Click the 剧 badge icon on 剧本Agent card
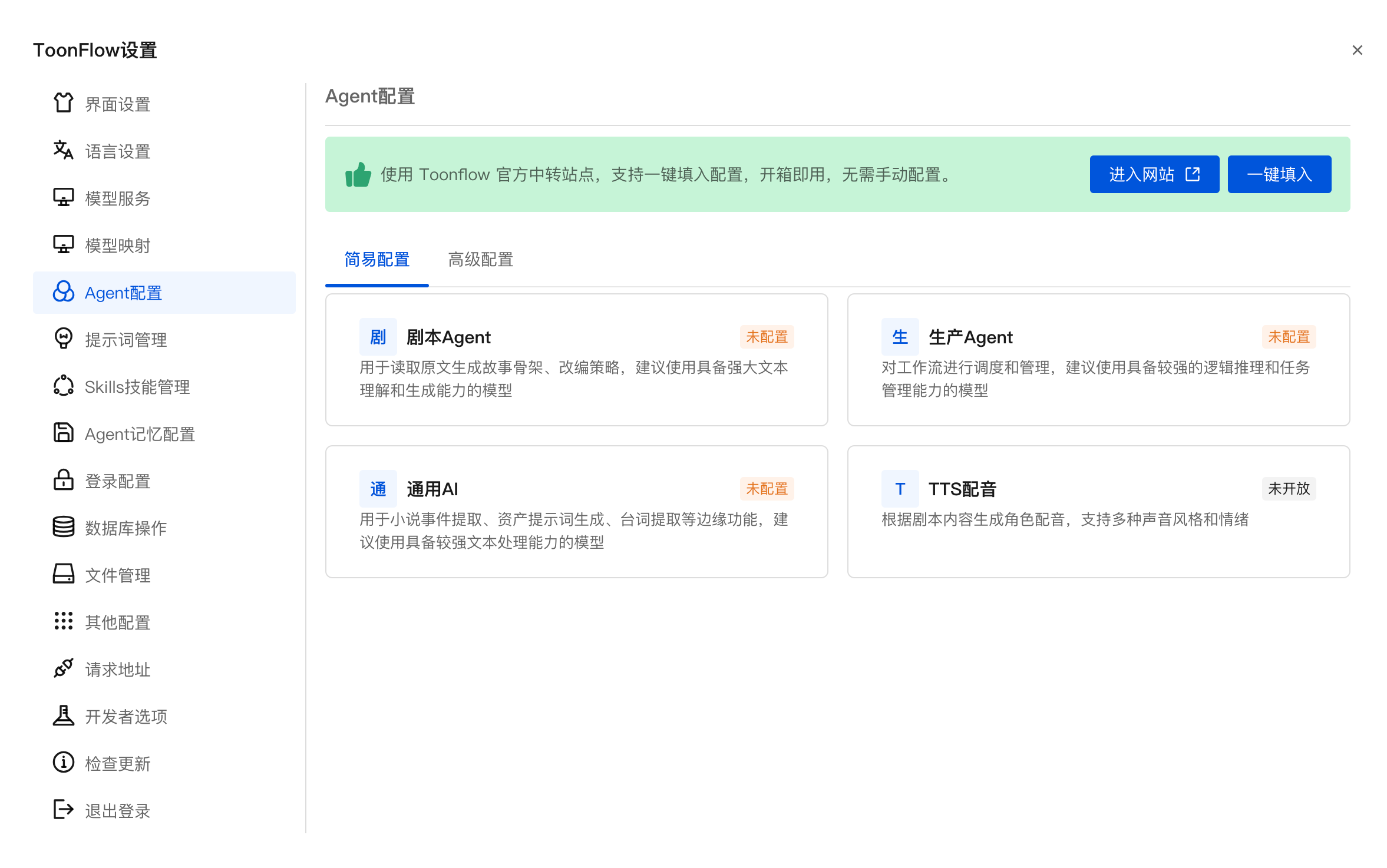 [378, 337]
